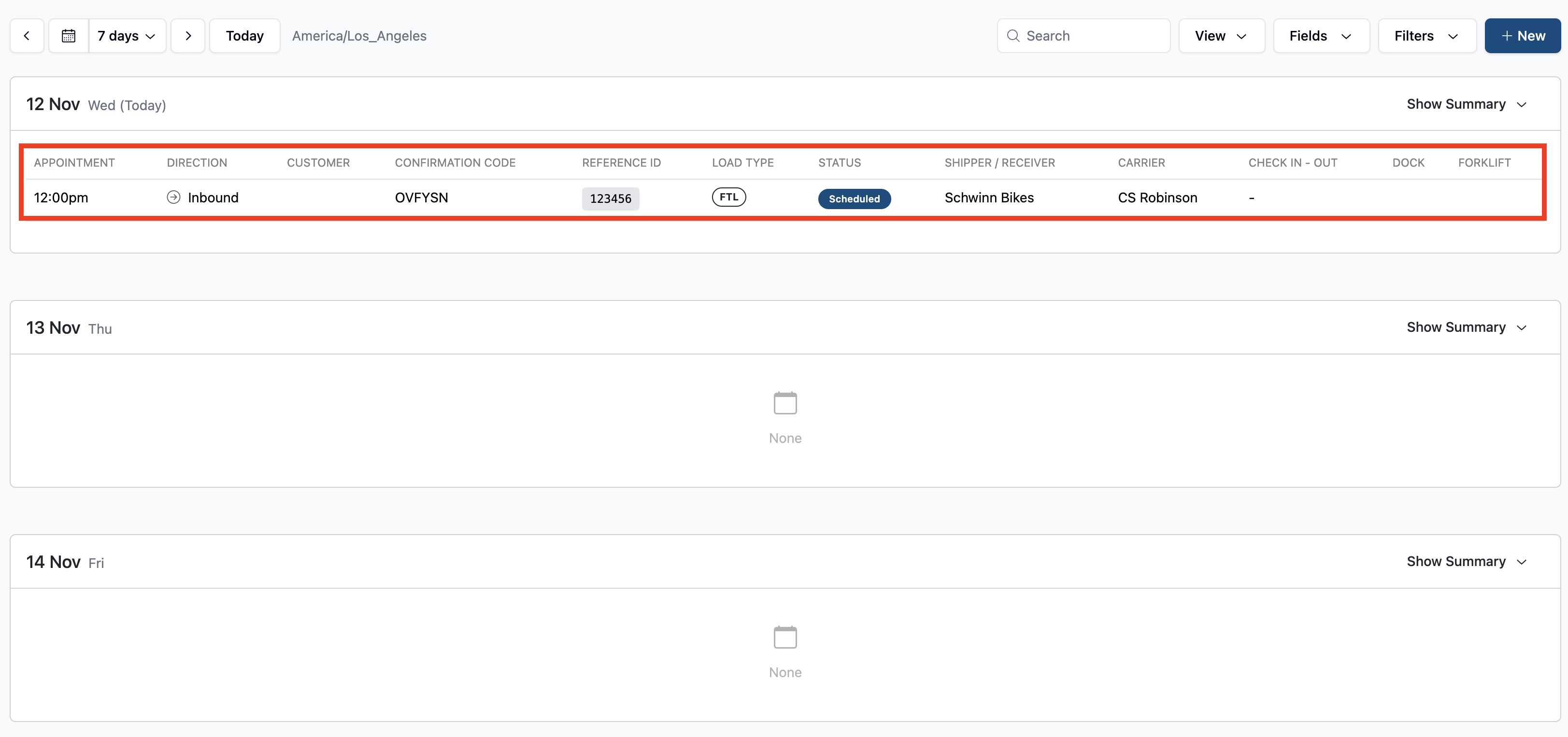Click the FTL load type badge

pos(728,197)
